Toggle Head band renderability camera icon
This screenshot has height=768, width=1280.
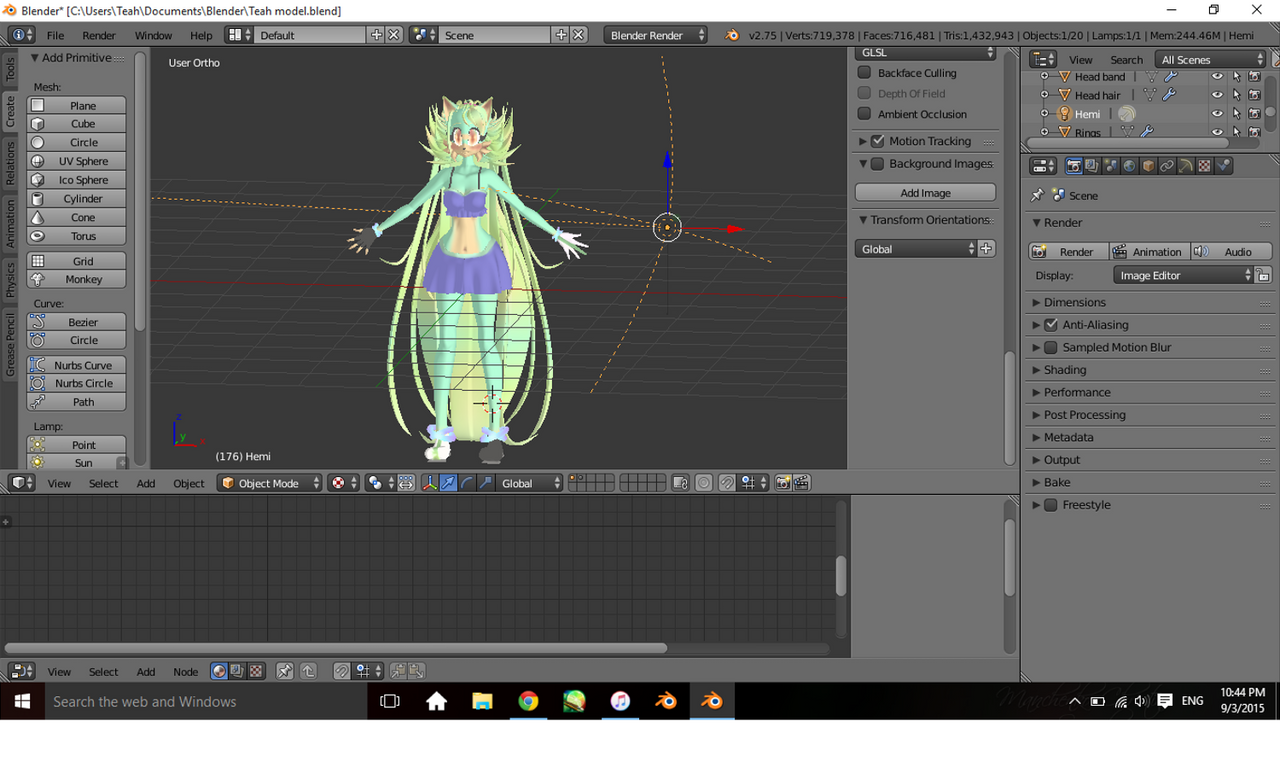[1254, 77]
